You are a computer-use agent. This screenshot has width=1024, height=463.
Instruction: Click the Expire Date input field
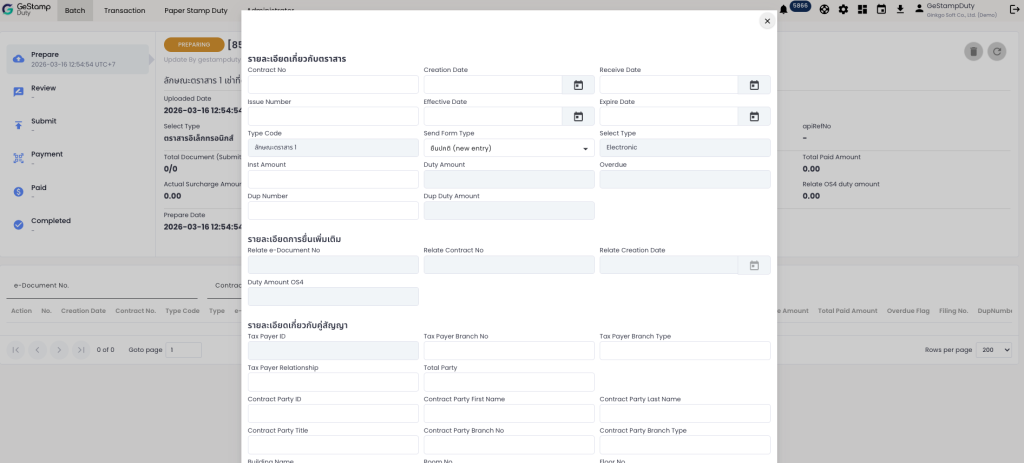point(669,116)
